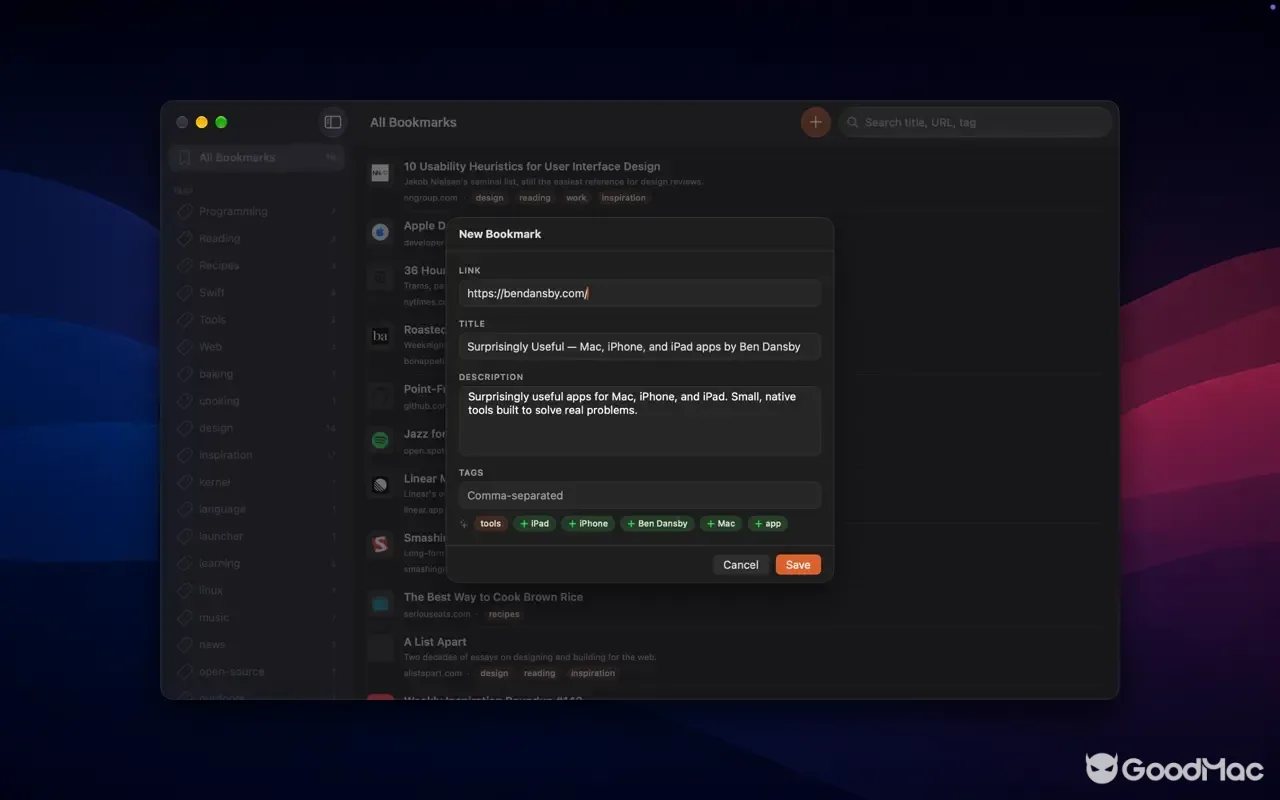Click the magnifier icon in the search bar
The image size is (1280, 800).
853,122
